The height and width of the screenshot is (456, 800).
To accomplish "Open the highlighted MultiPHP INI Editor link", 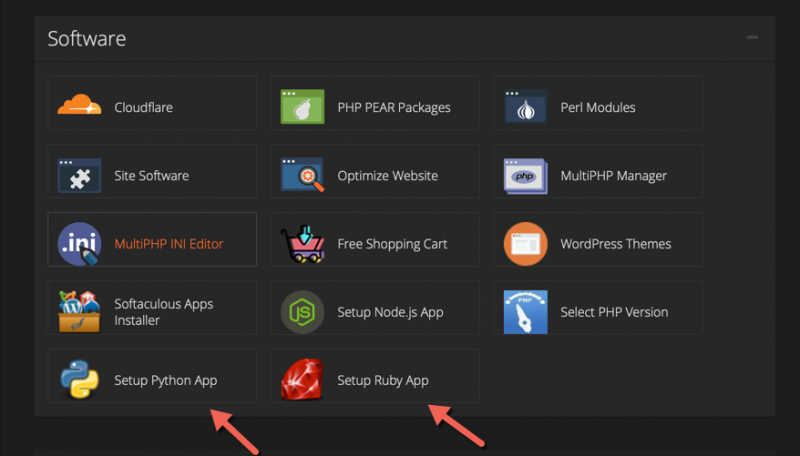I will coord(169,244).
